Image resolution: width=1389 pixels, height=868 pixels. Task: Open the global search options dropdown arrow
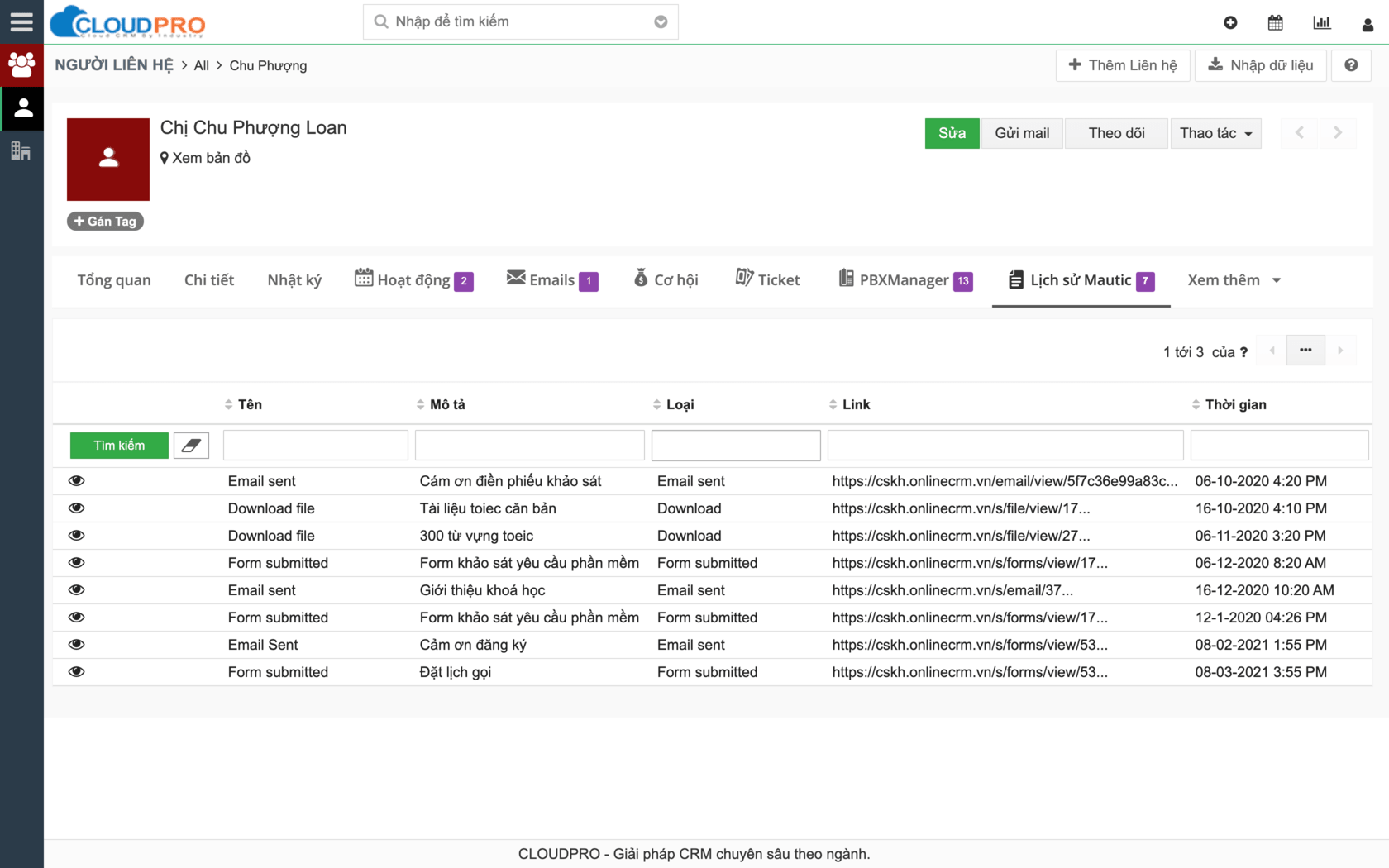661,22
